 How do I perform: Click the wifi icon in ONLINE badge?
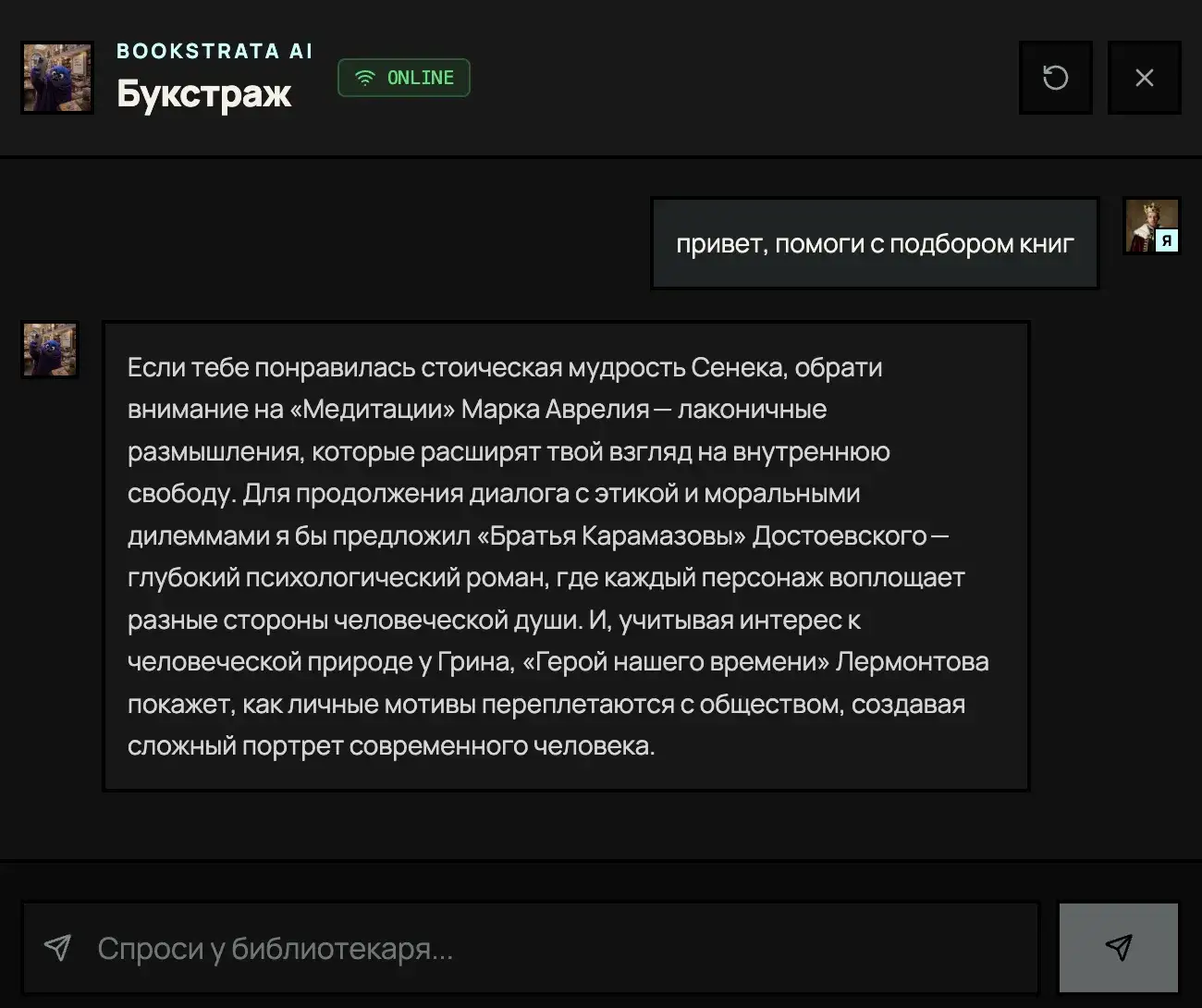point(365,78)
